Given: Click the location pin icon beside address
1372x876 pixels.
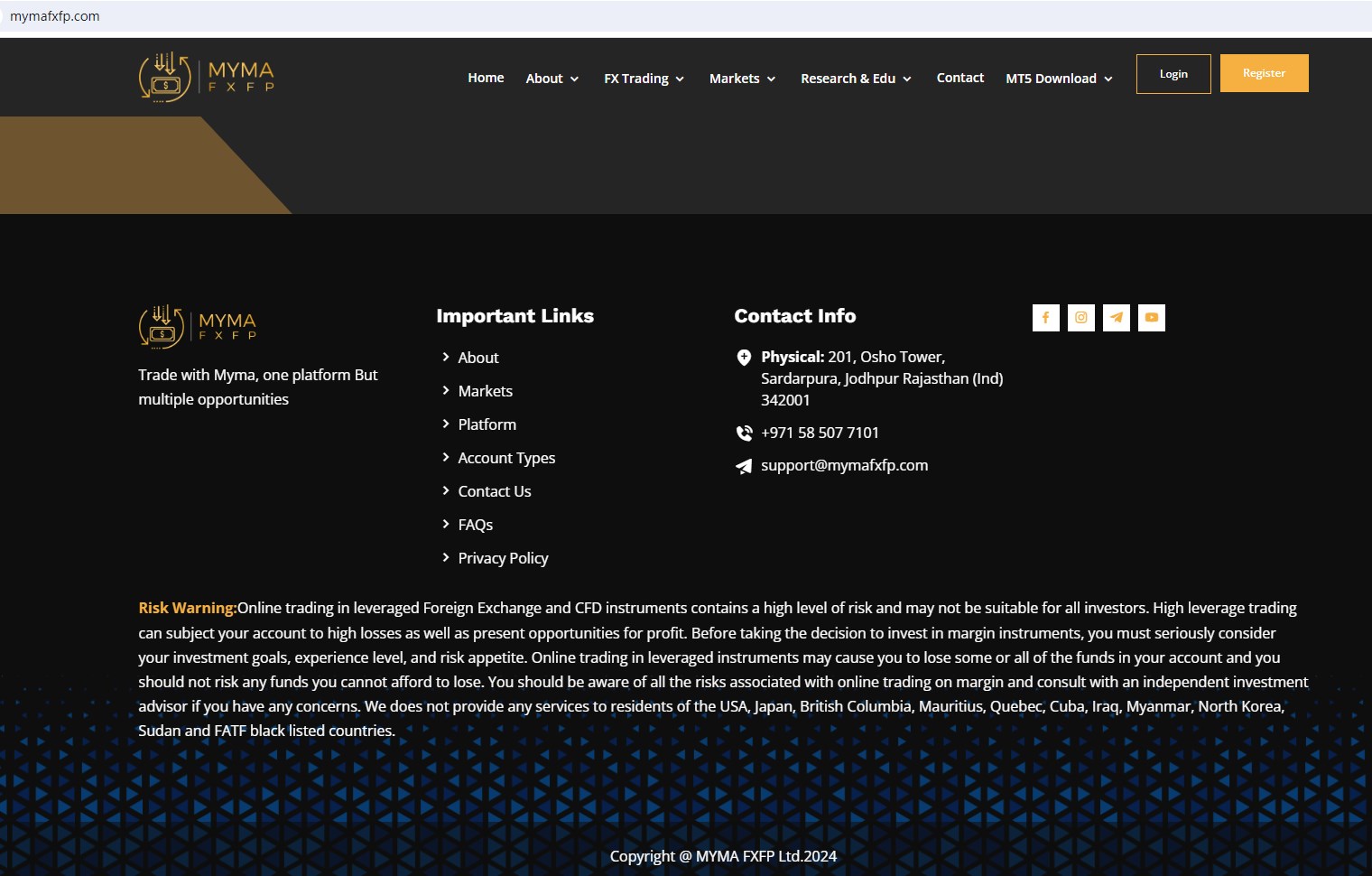Looking at the screenshot, I should coord(744,358).
